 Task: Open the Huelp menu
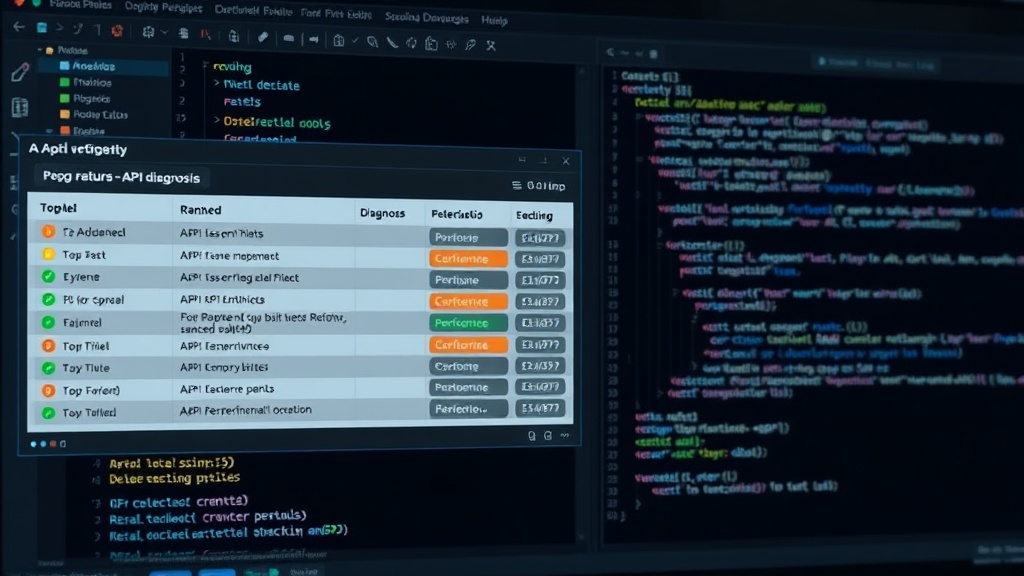494,20
